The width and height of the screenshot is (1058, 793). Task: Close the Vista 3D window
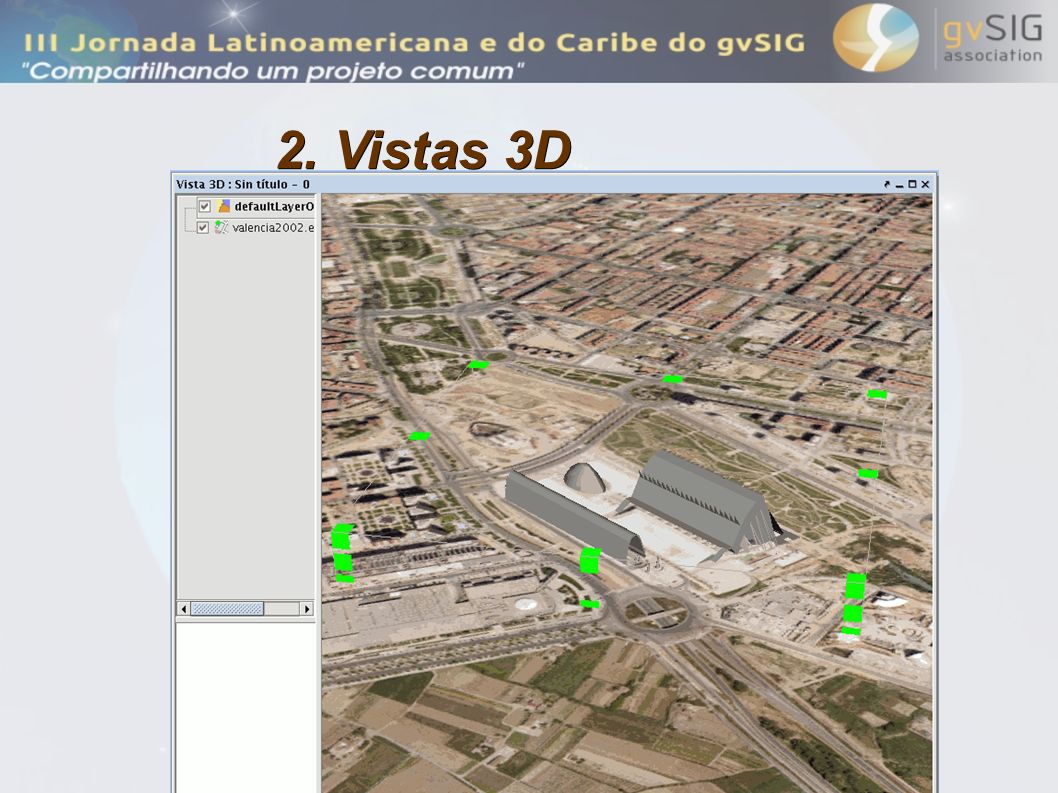(925, 184)
